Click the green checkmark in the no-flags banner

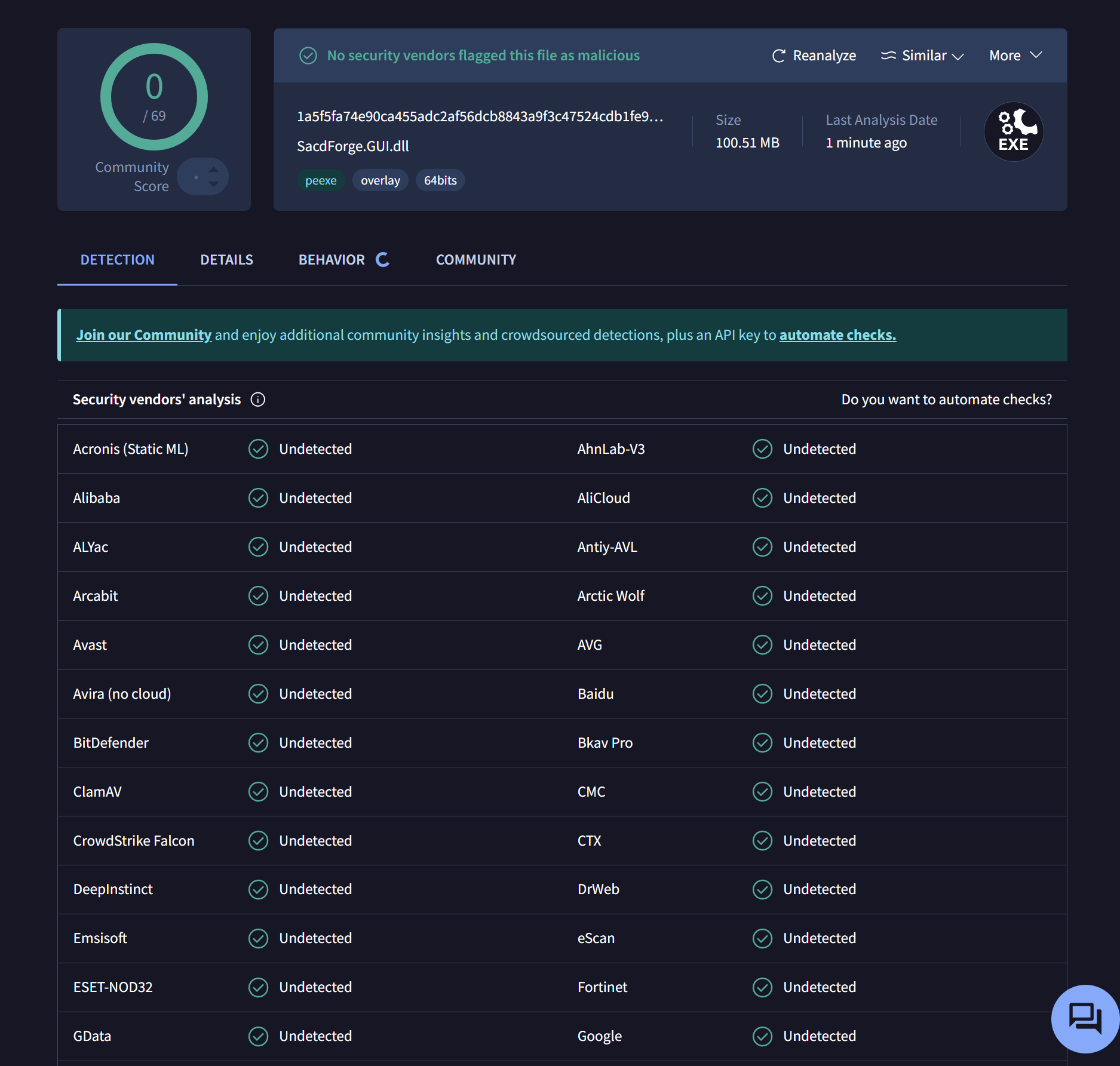[x=308, y=56]
